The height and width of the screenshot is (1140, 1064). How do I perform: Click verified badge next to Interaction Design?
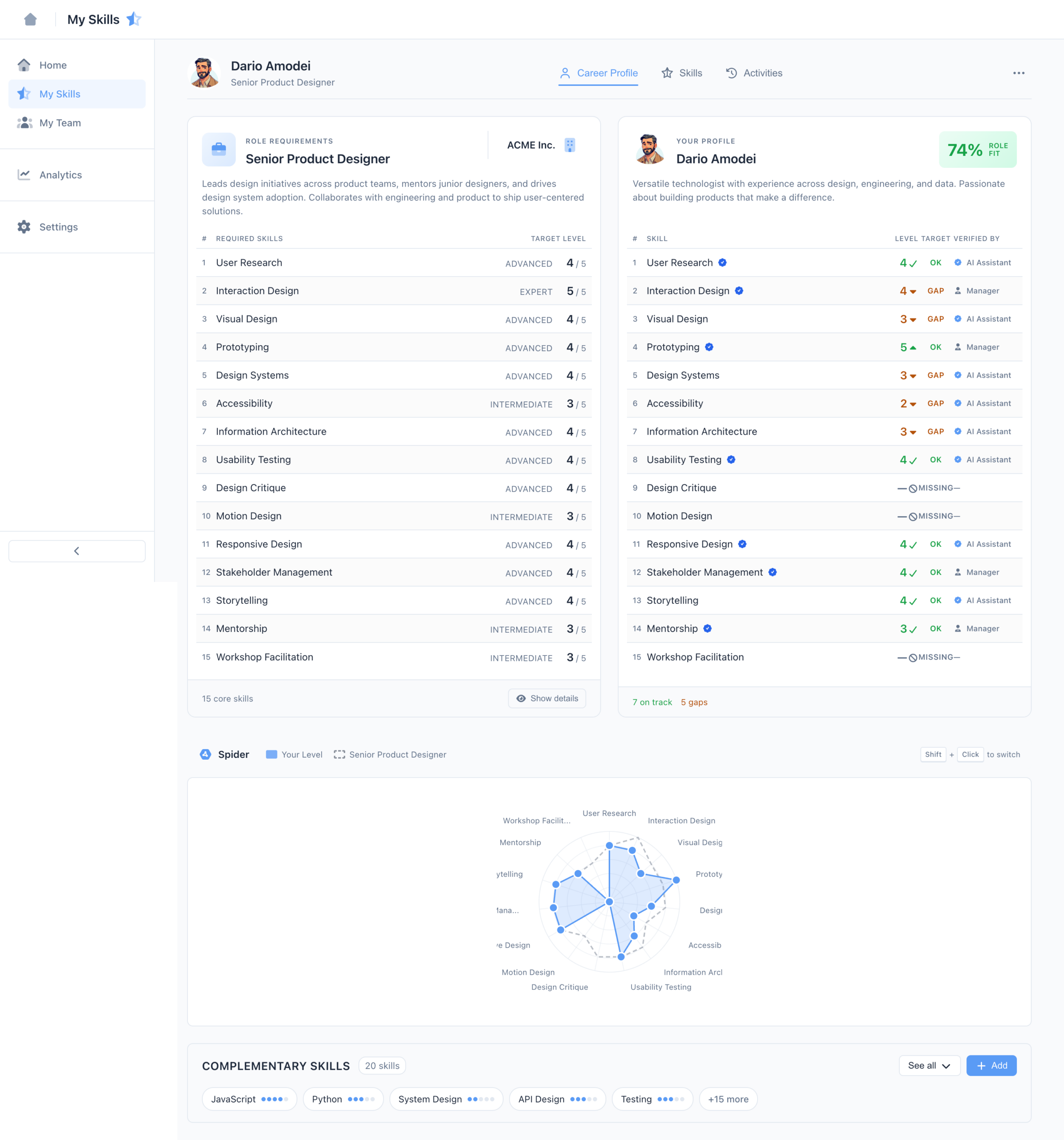pos(739,291)
